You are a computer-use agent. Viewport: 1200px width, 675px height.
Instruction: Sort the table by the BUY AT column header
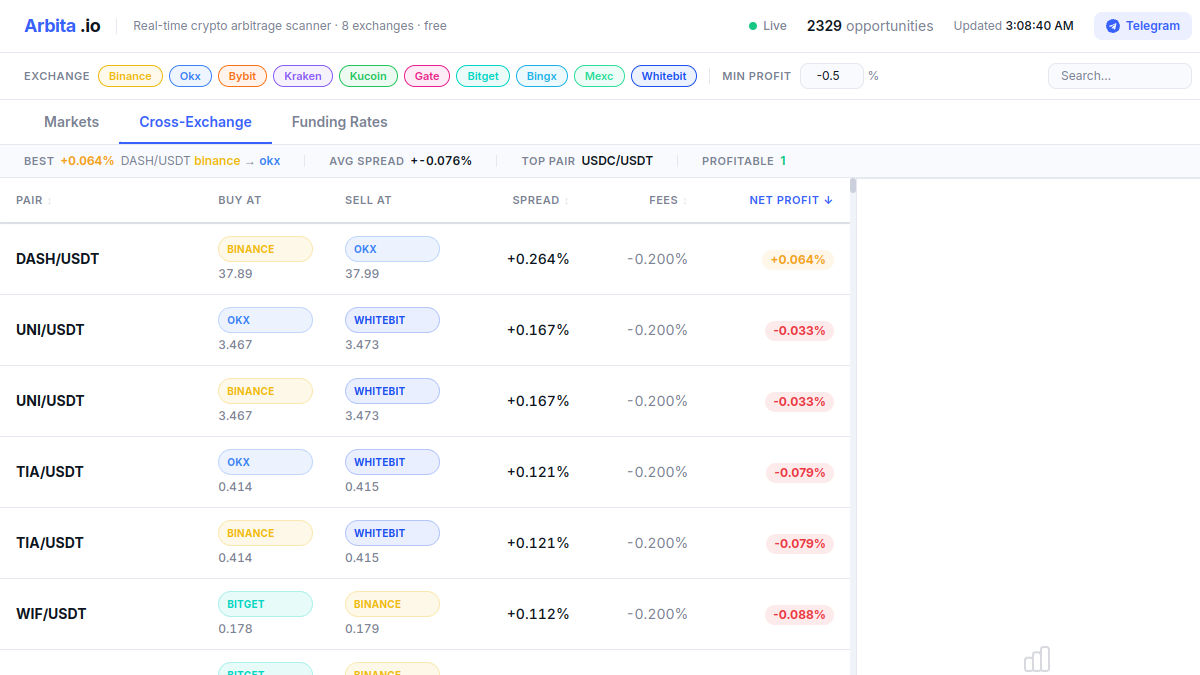(x=240, y=200)
